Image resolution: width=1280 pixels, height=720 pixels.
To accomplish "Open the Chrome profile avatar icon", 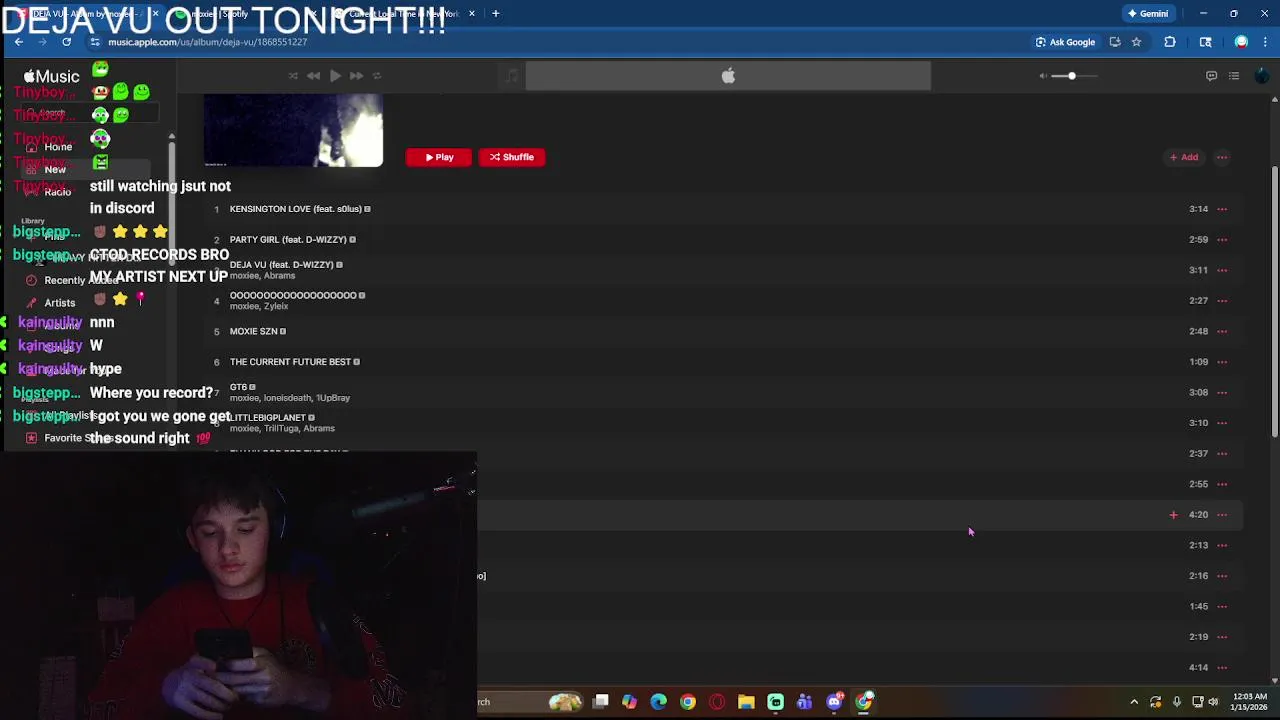I will [1241, 42].
